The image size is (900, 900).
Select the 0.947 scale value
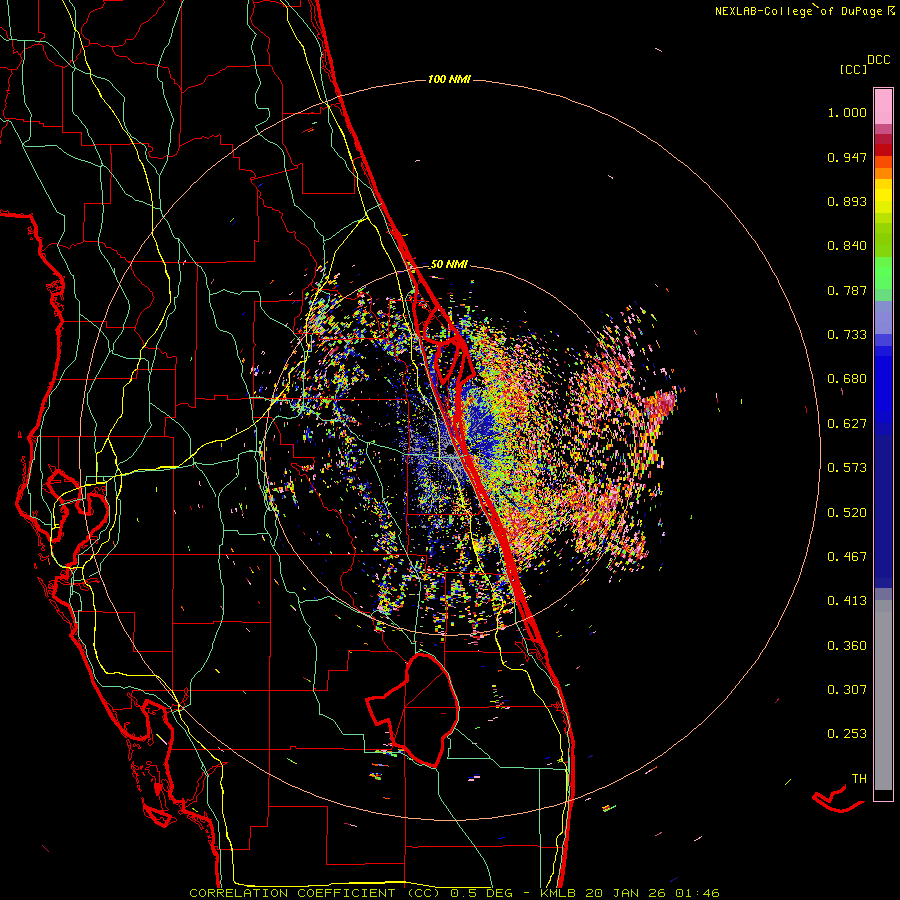(847, 157)
